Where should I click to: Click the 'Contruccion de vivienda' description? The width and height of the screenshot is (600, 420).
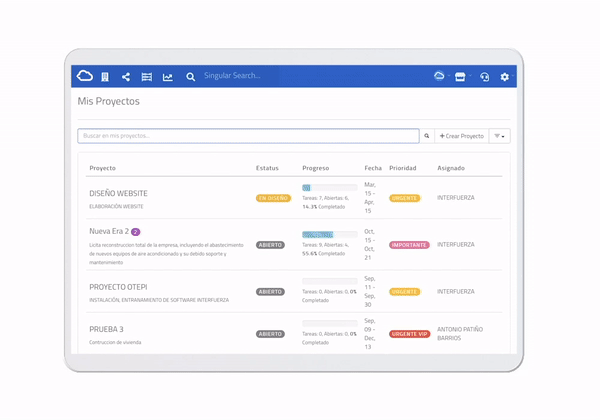tap(115, 342)
